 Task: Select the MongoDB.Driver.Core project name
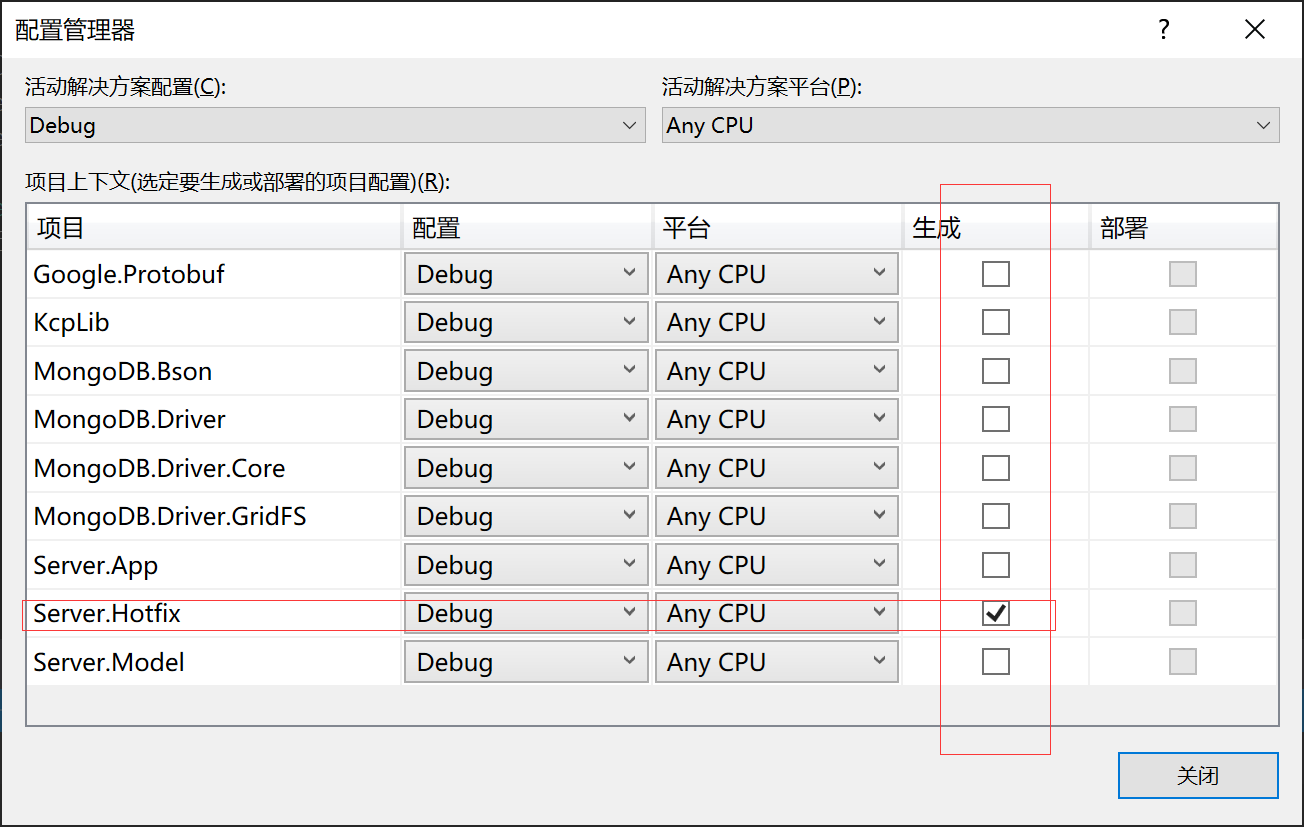pos(159,468)
